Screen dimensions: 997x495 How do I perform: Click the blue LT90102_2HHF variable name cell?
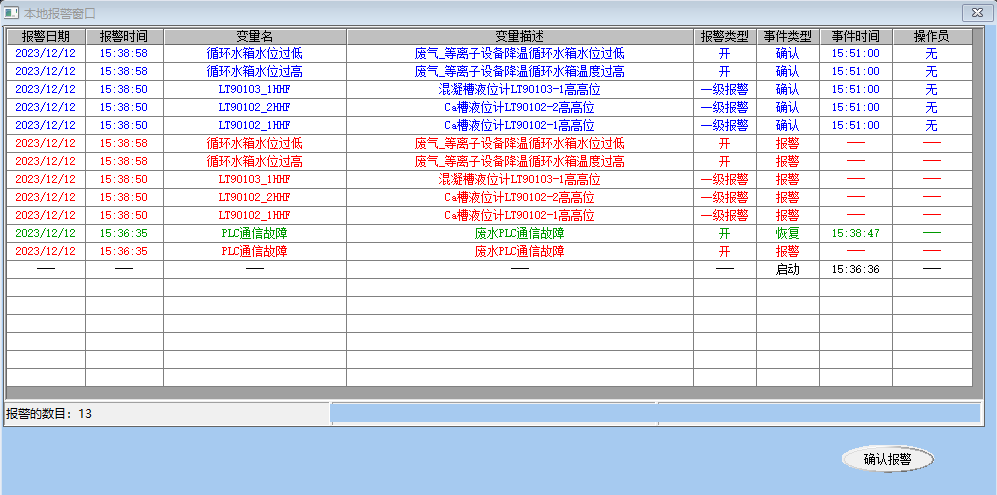254,107
